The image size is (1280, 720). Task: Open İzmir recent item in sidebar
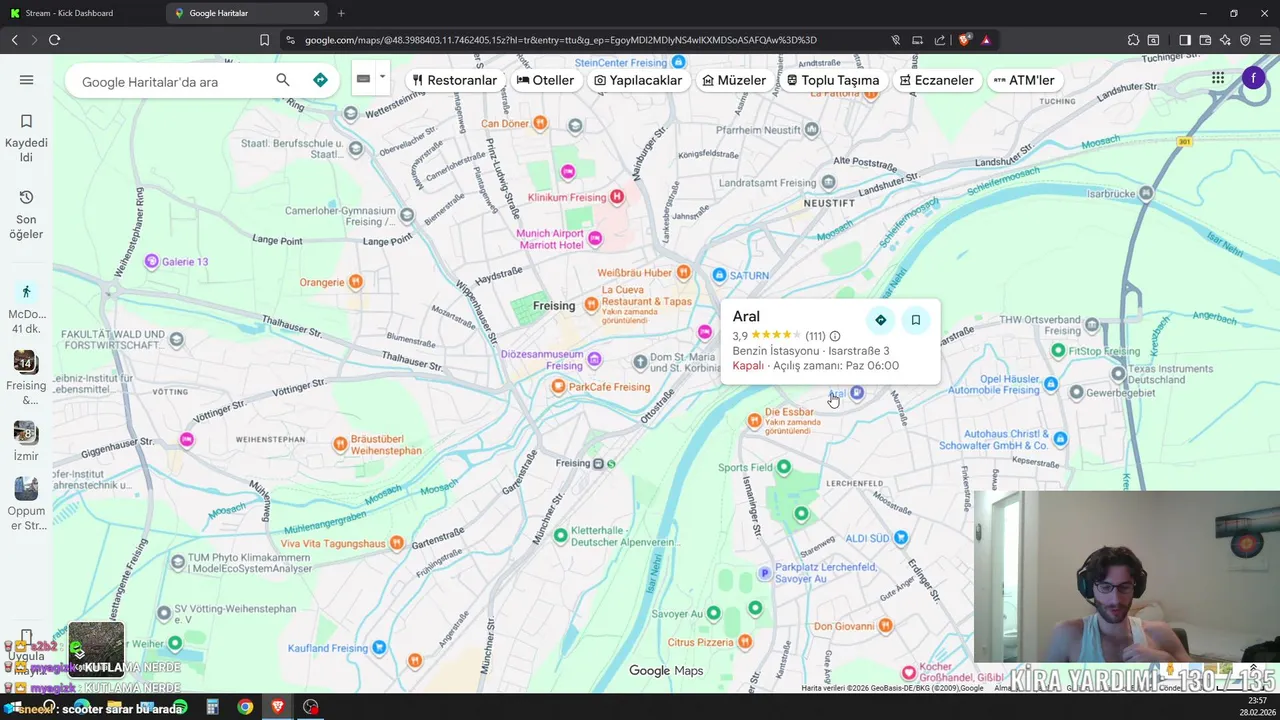(x=26, y=440)
